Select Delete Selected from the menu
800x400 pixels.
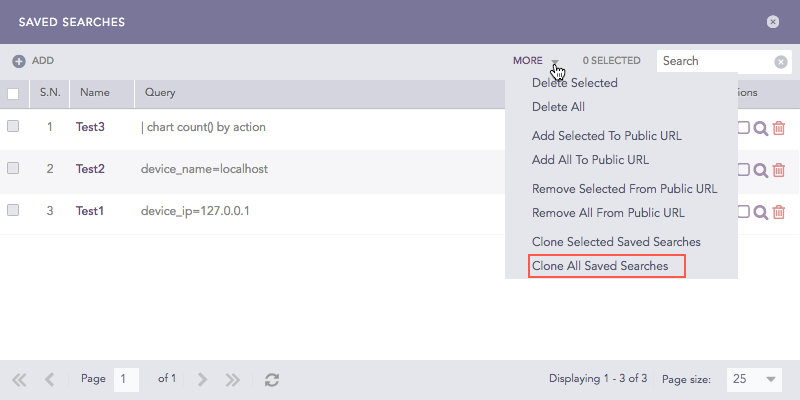tap(574, 83)
